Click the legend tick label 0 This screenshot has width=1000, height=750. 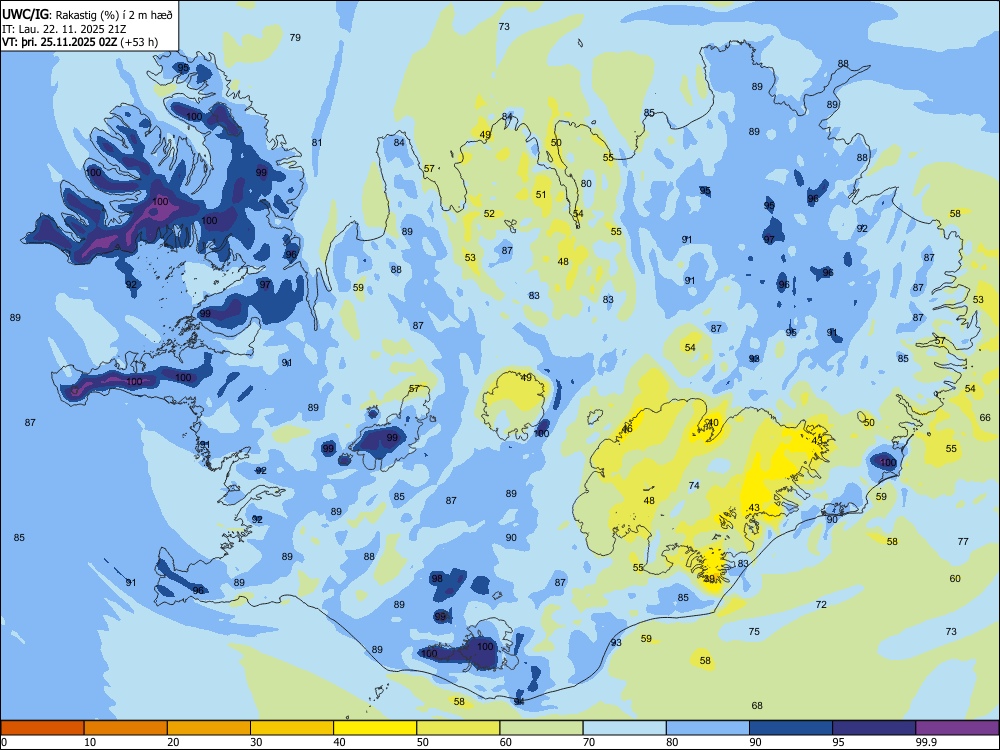click(4, 742)
